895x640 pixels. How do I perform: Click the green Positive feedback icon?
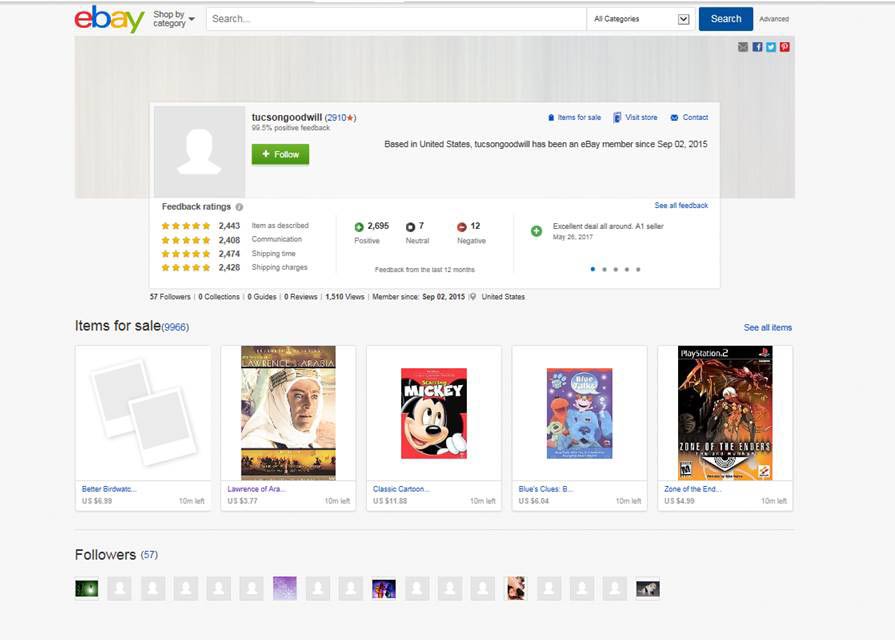(359, 227)
